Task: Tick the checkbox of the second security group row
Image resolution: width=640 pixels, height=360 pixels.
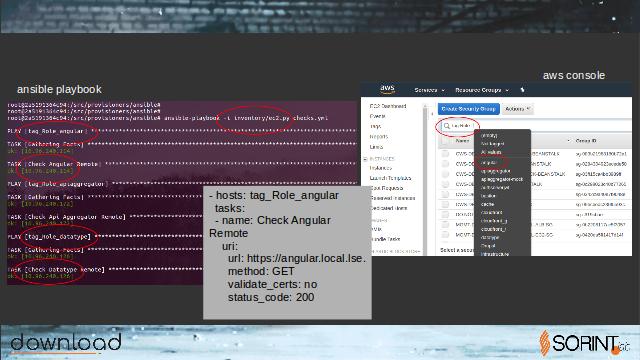Action: tap(445, 164)
